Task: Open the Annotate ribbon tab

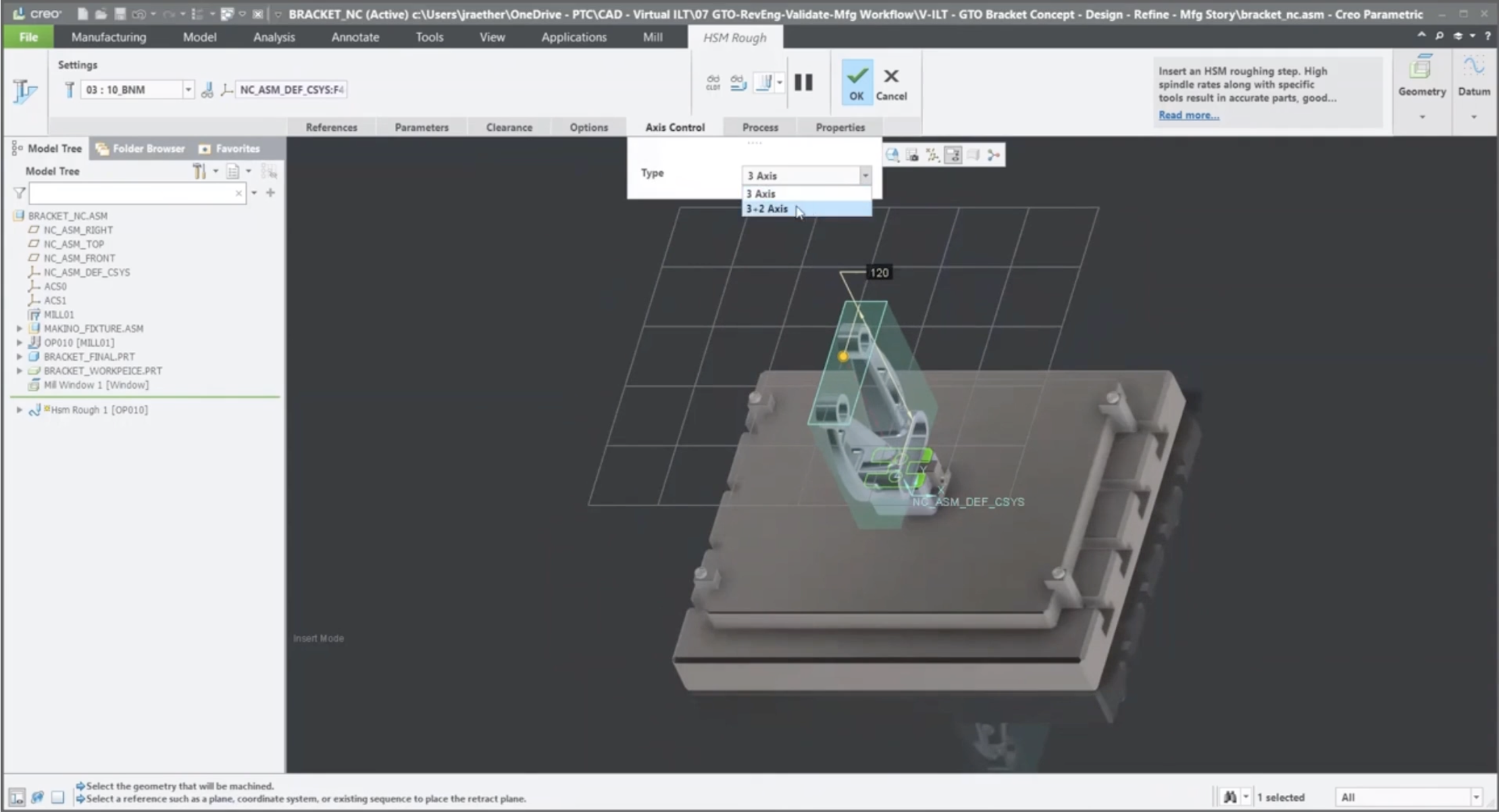Action: coord(355,37)
